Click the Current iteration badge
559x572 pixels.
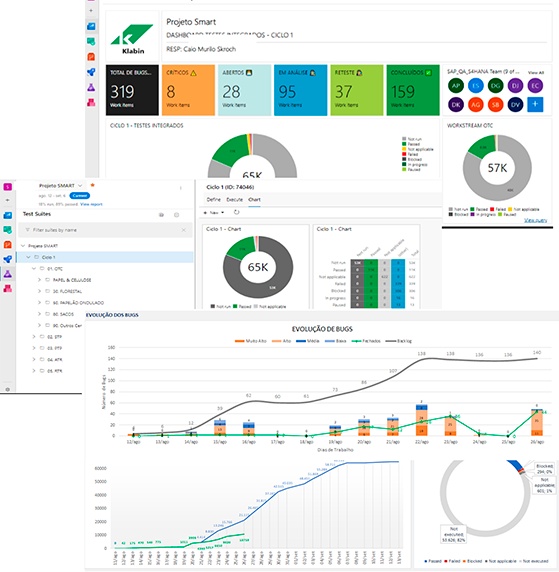coord(80,196)
